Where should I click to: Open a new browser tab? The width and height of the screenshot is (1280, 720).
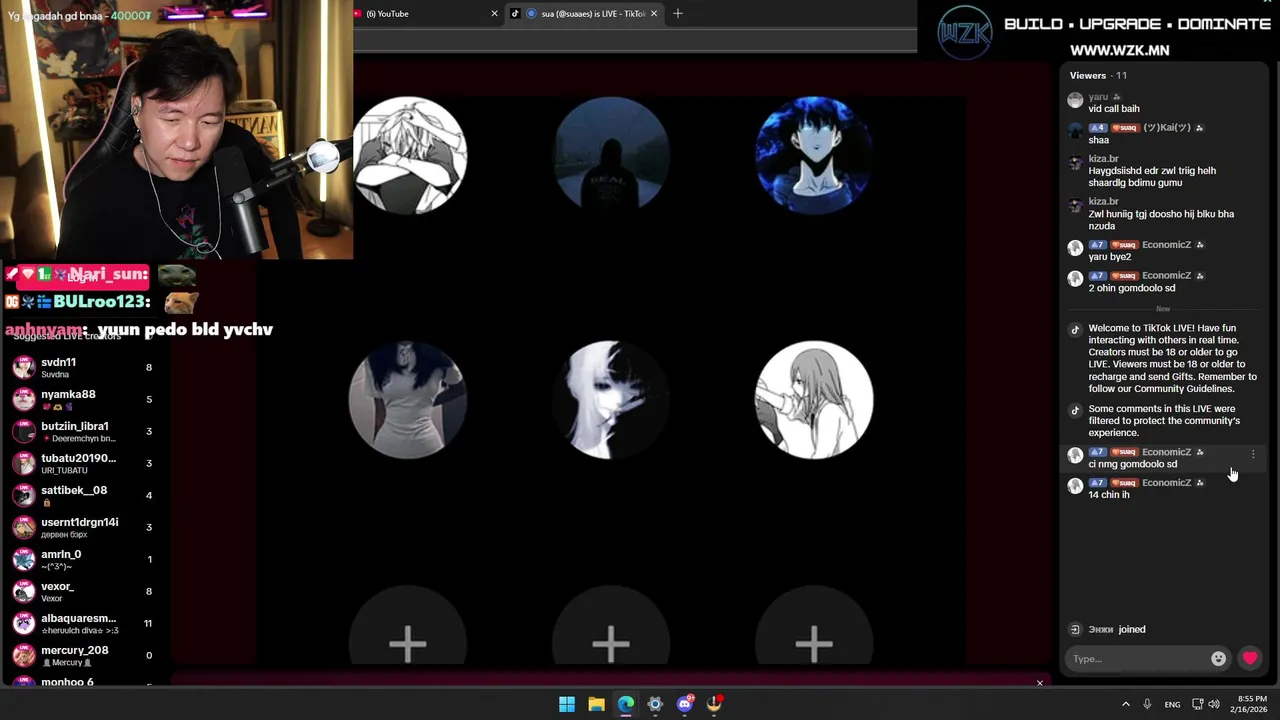tap(678, 14)
